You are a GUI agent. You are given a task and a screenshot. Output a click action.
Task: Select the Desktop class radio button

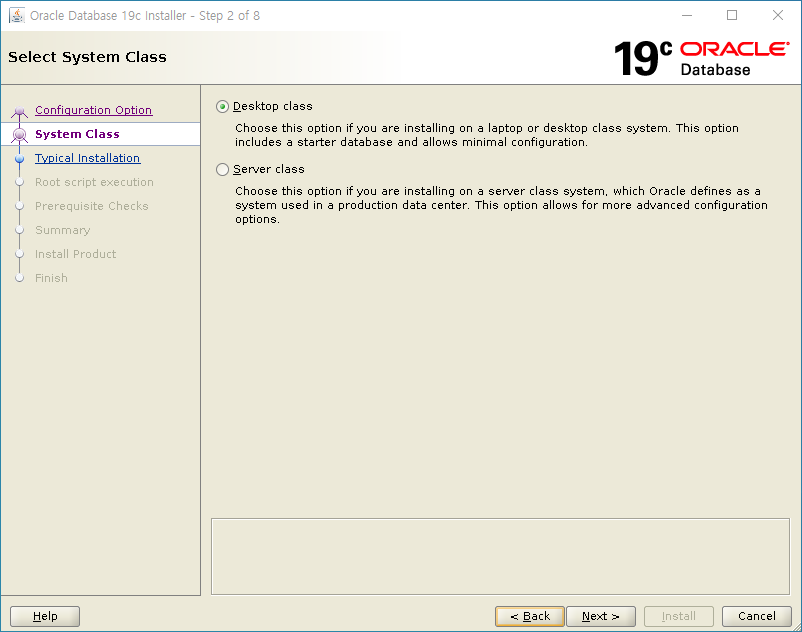222,106
